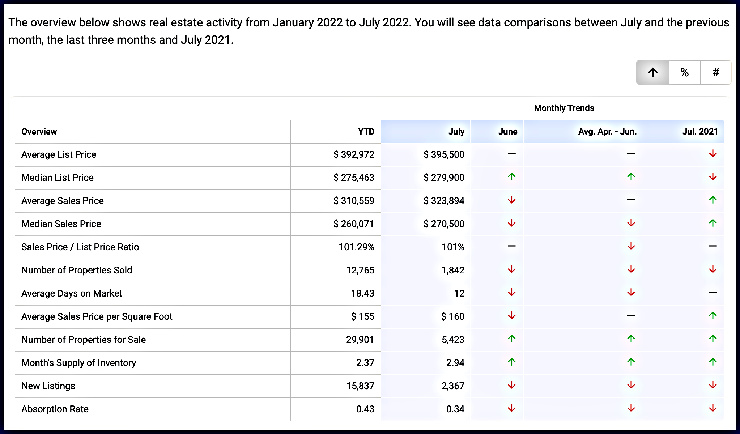Viewport: 740px width, 434px height.
Task: Switch trend display to number view
Action: pyautogui.click(x=715, y=73)
